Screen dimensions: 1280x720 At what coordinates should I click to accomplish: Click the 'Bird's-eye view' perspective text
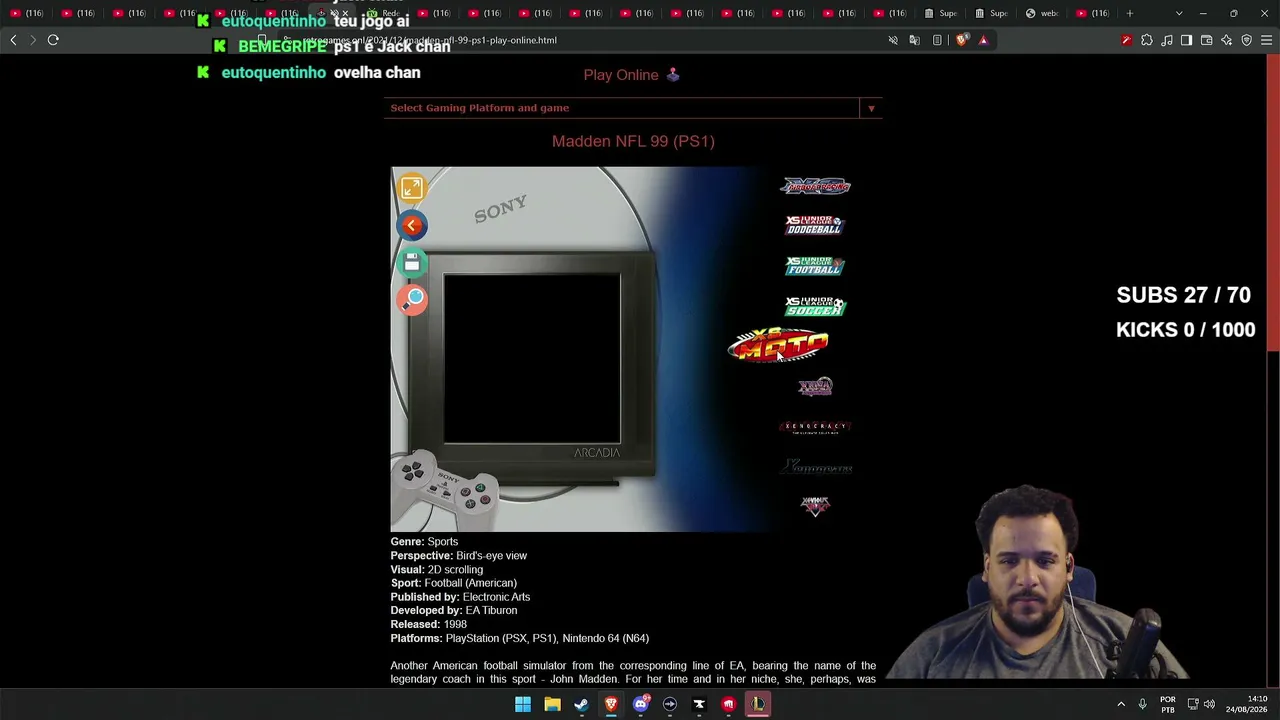coord(491,556)
